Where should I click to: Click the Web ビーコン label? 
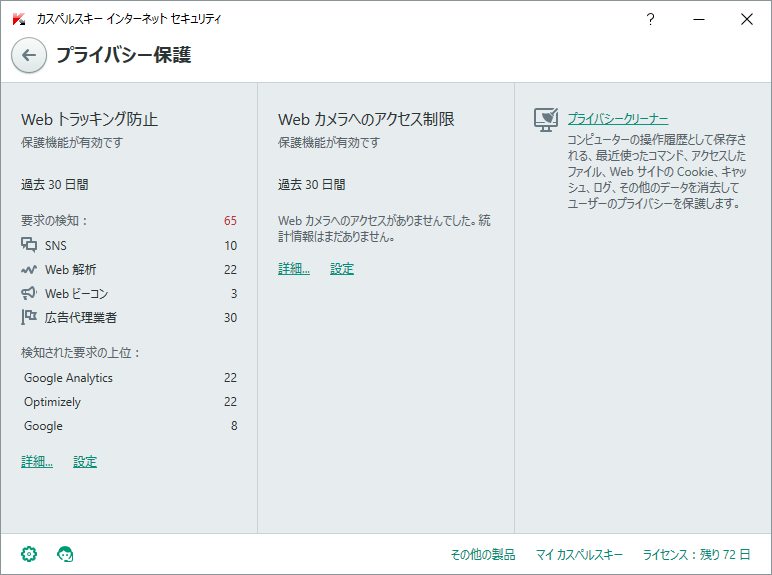click(76, 293)
